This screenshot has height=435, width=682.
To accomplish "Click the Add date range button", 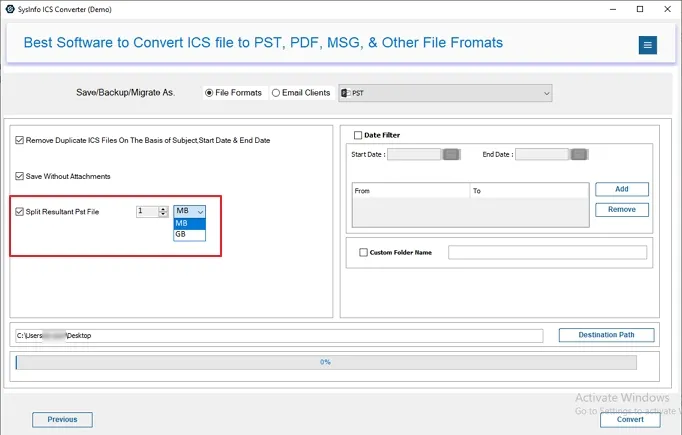I will coord(622,189).
